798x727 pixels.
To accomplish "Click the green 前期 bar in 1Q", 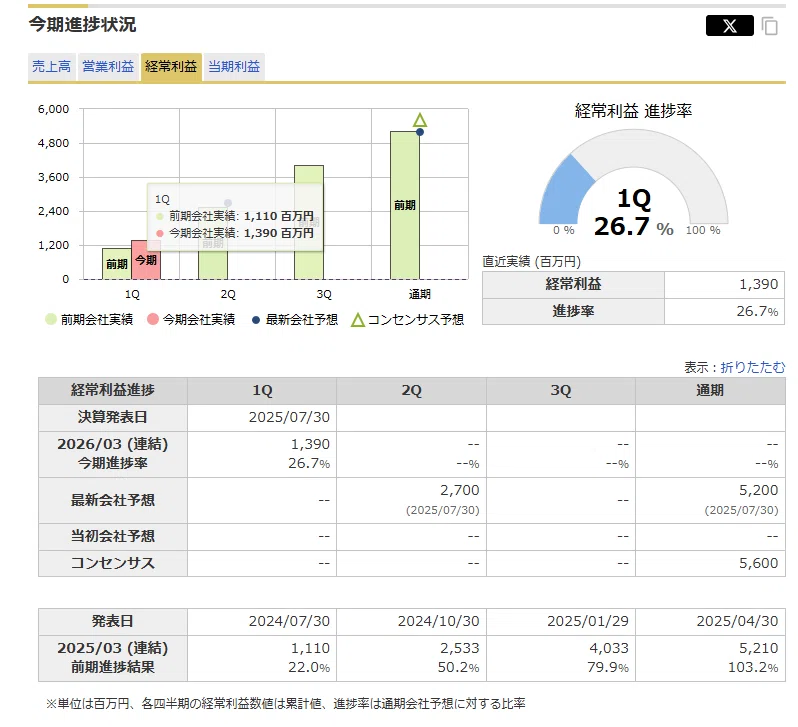I will pyautogui.click(x=117, y=264).
